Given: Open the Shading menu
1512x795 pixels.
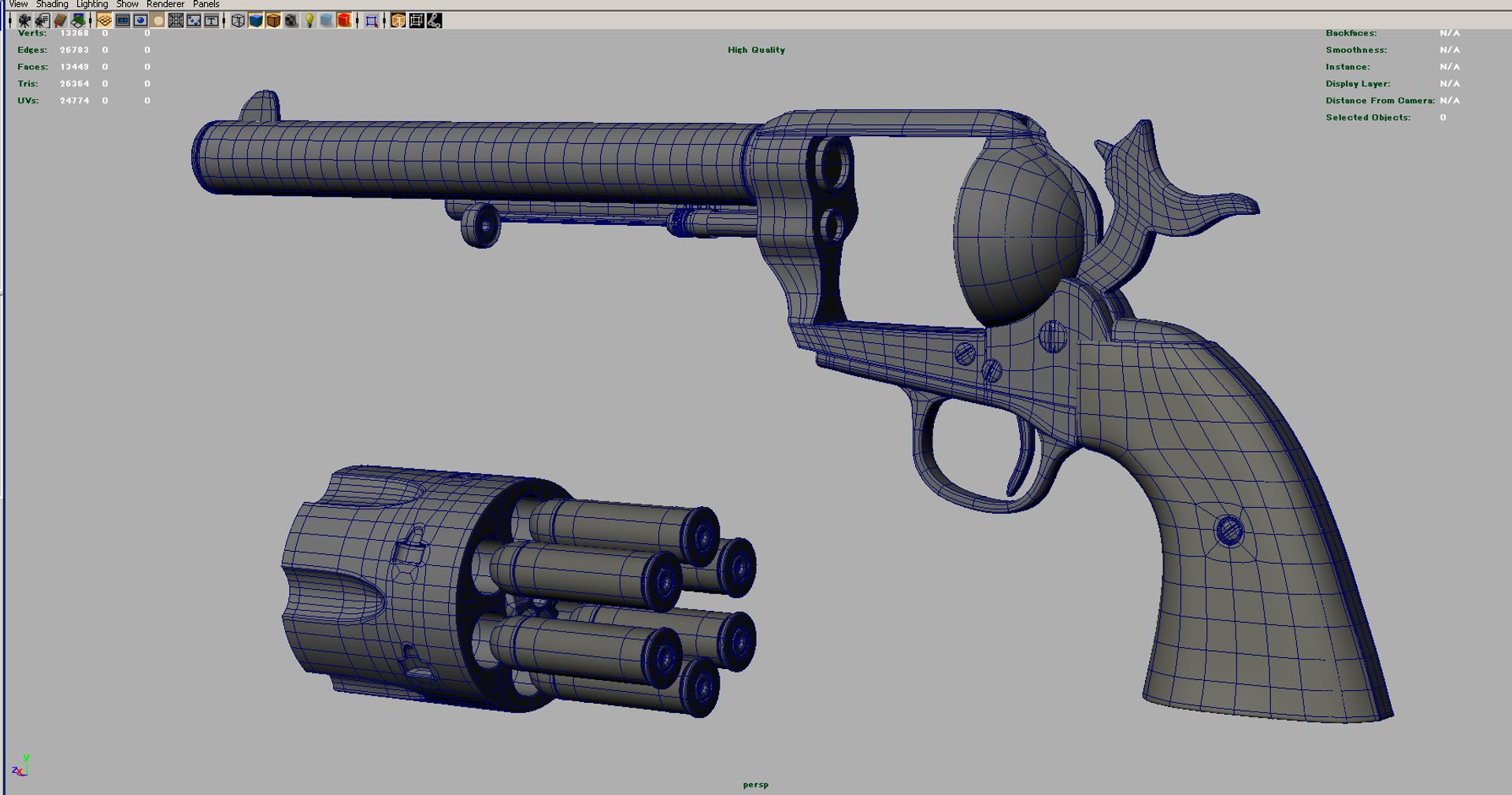Looking at the screenshot, I should tap(52, 4).
